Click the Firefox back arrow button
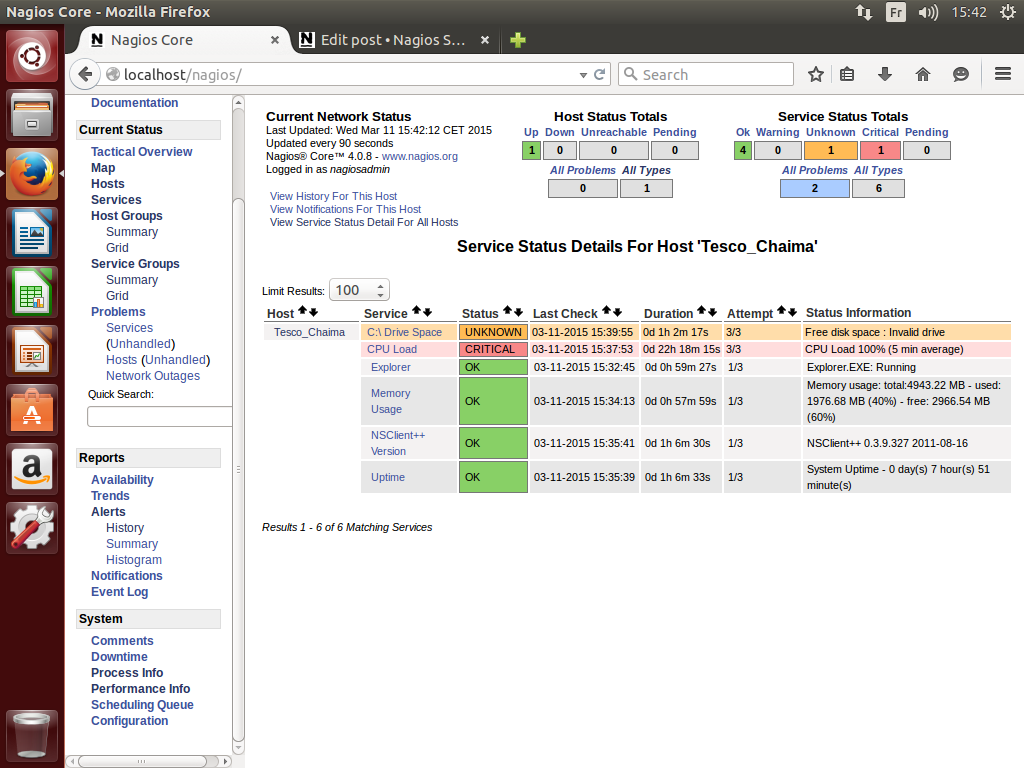Screen dimensions: 1024x768 85,75
